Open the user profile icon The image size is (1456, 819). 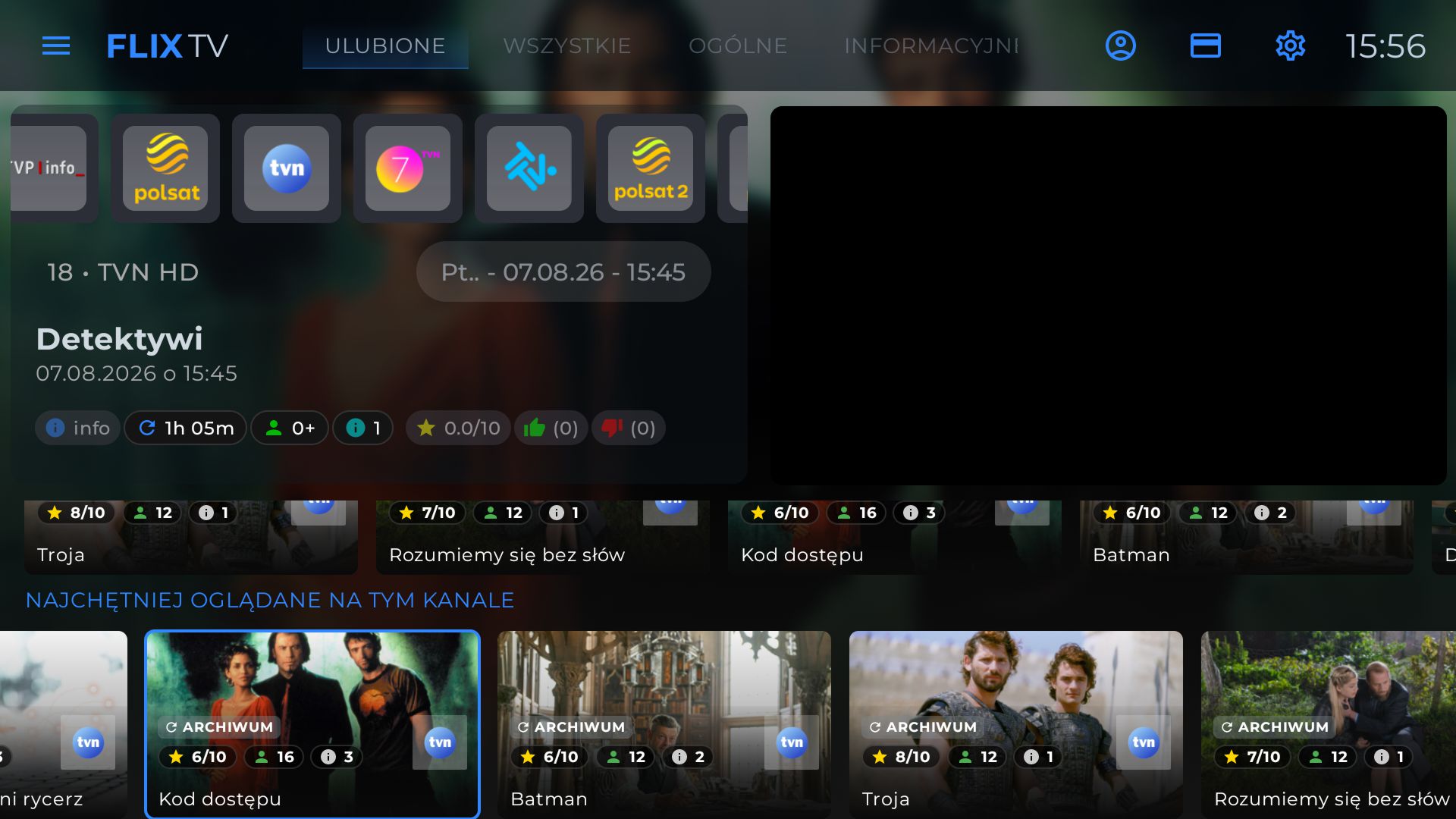click(1120, 45)
